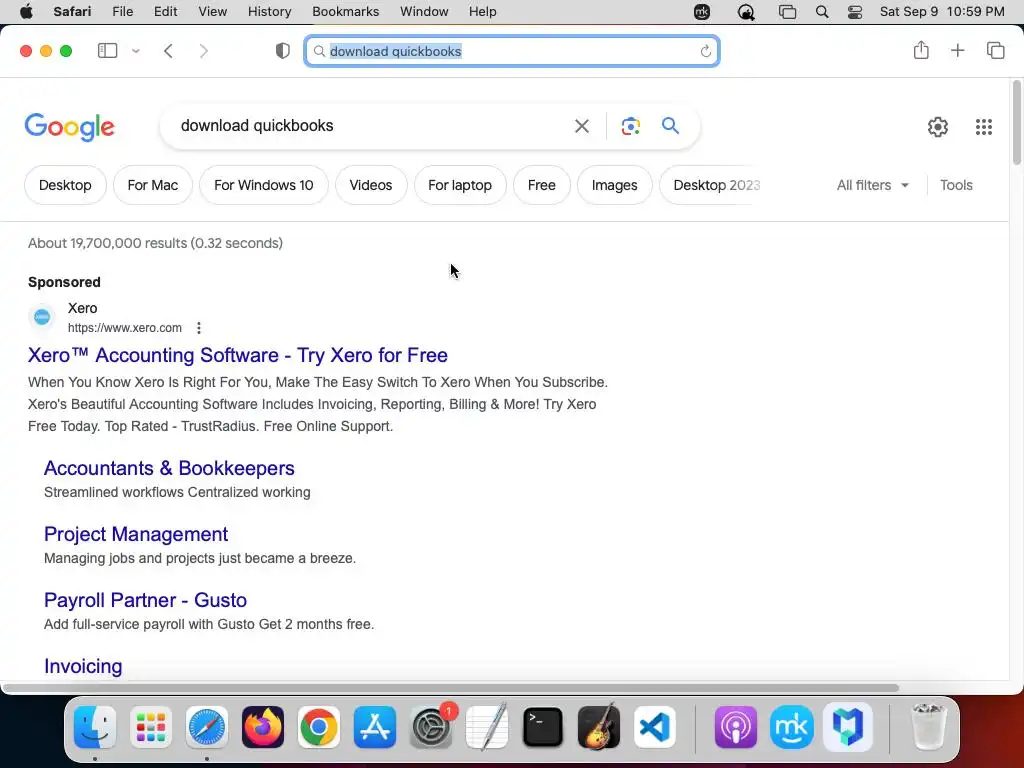Screen dimensions: 1024x768
Task: Click the Xero favicon next to URL
Action: [x=42, y=317]
